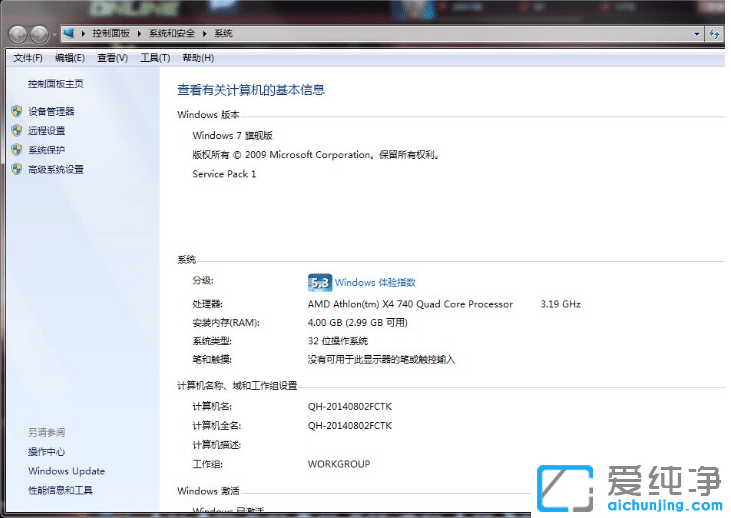Open 性能信息和工具 link
The height and width of the screenshot is (518, 731).
point(61,490)
